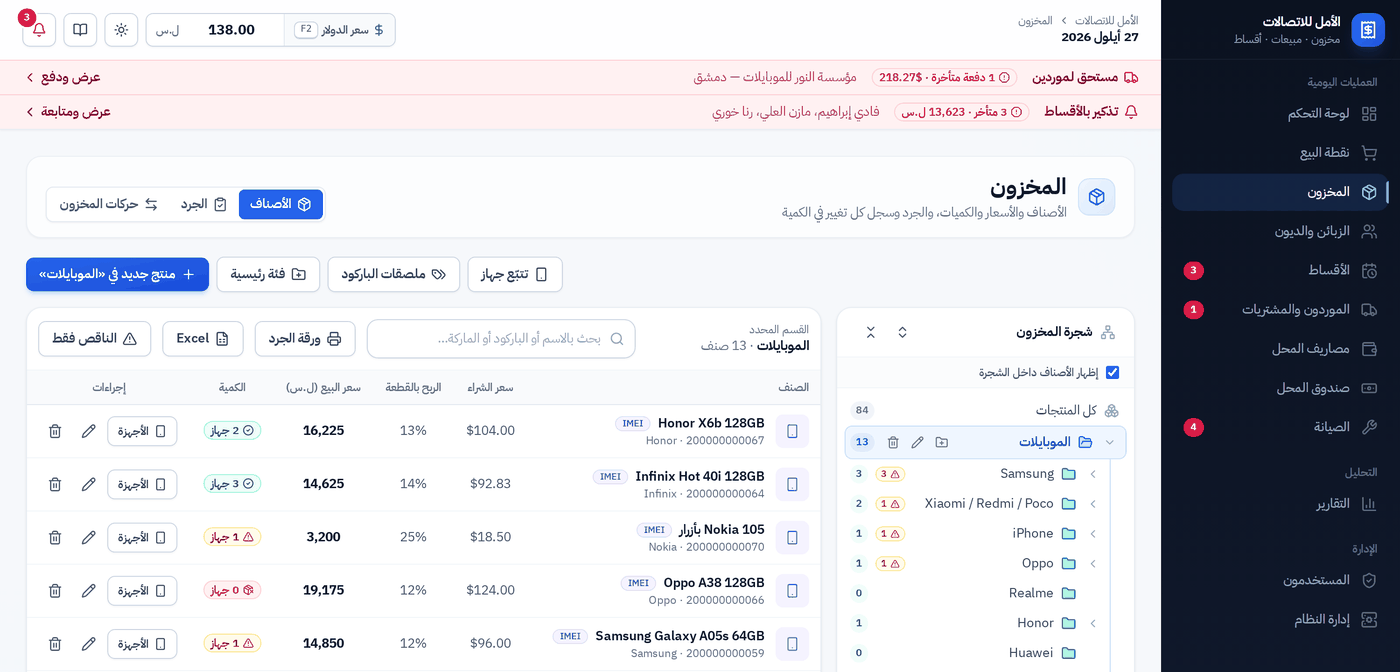Click منتج جديد في «الموبايلات» button
The height and width of the screenshot is (672, 1400).
click(x=117, y=274)
